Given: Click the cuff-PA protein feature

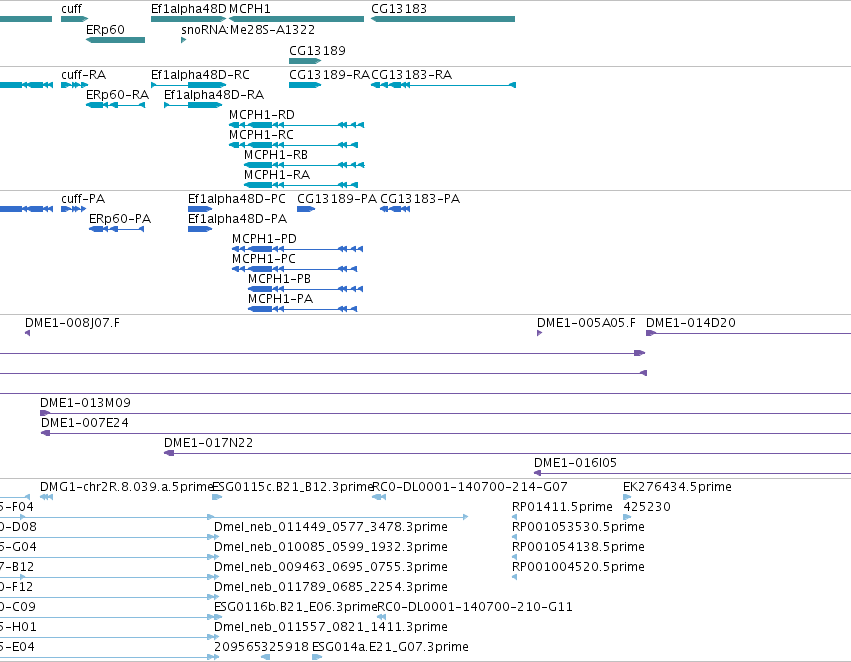Looking at the screenshot, I should tap(73, 209).
